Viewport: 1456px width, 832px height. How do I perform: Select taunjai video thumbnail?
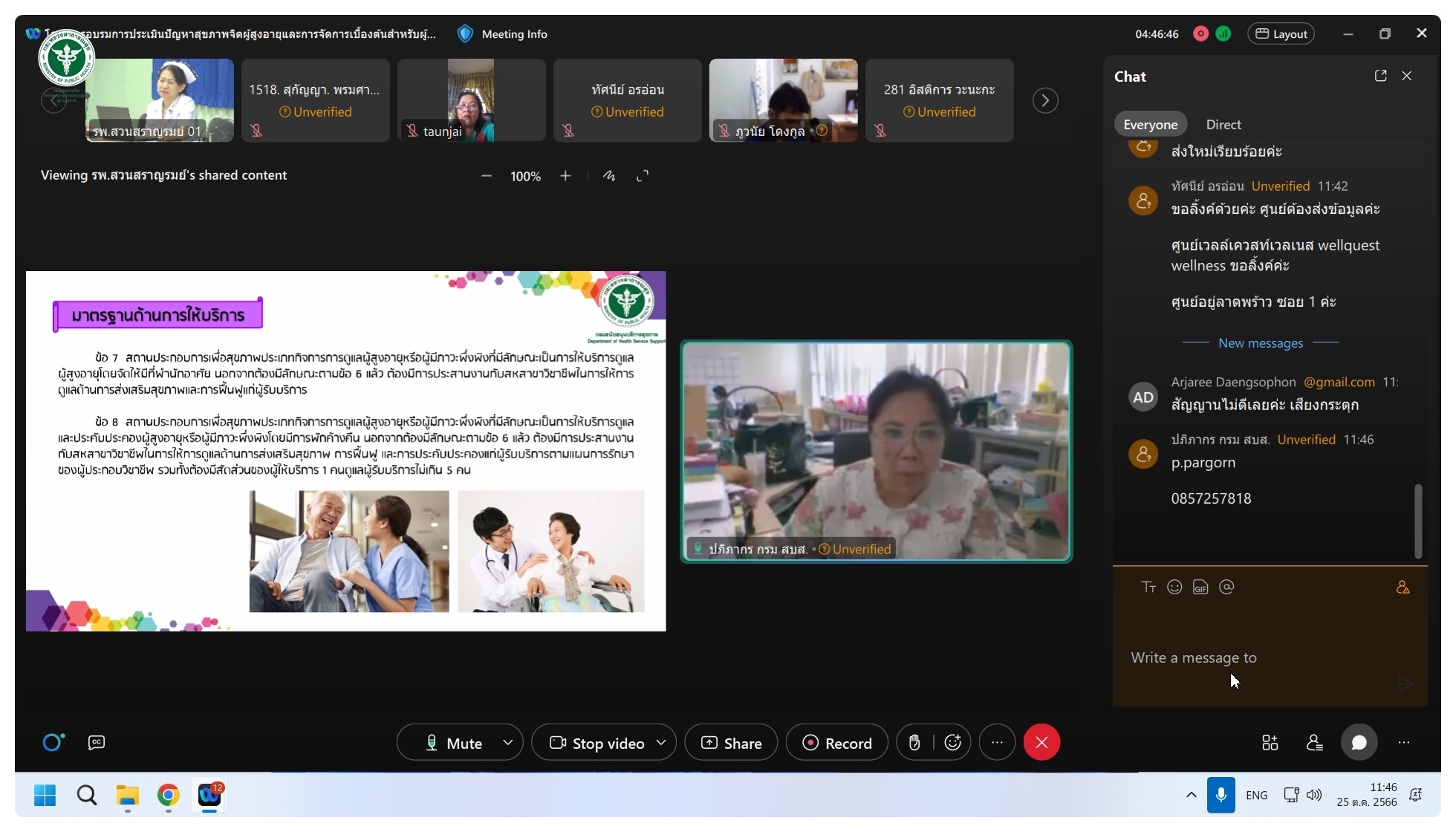click(x=472, y=100)
